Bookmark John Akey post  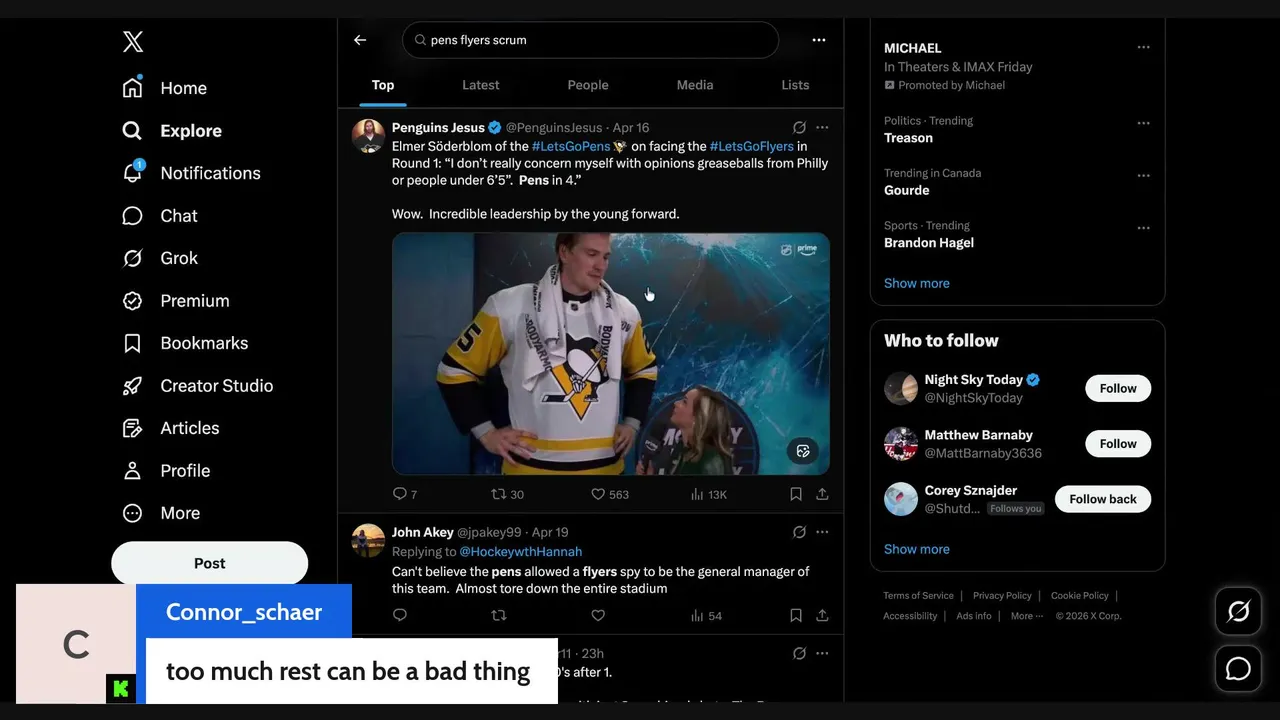point(796,616)
